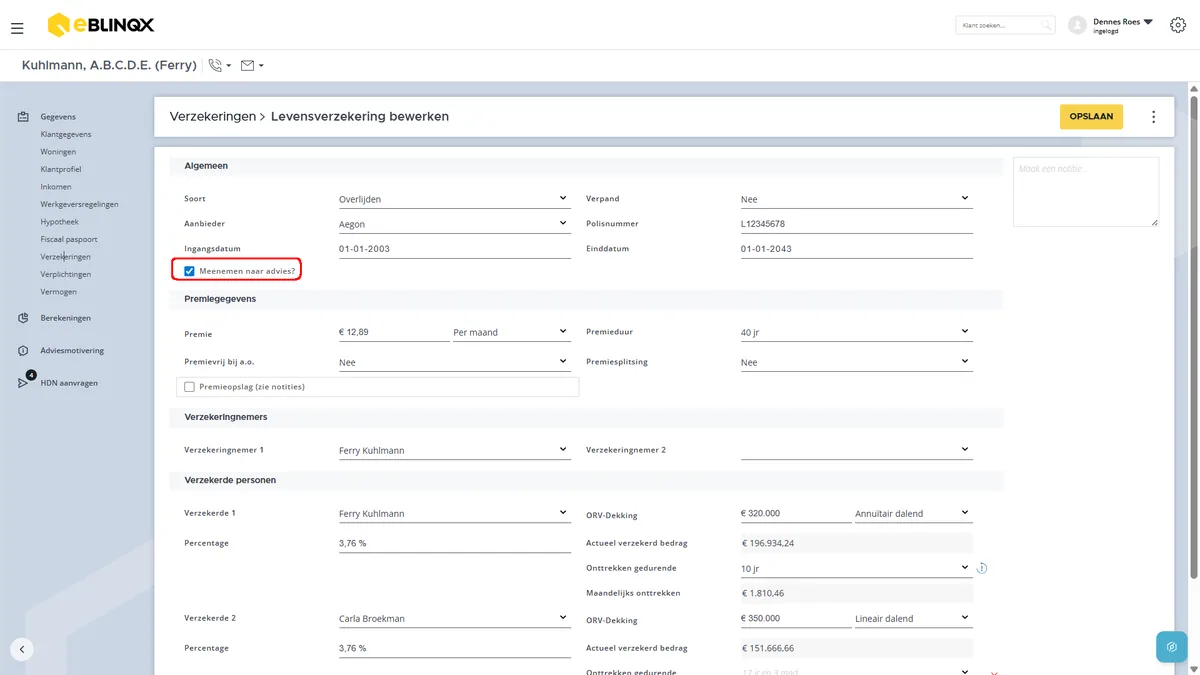
Task: Open the Per maand frequency dropdown
Action: pos(511,332)
